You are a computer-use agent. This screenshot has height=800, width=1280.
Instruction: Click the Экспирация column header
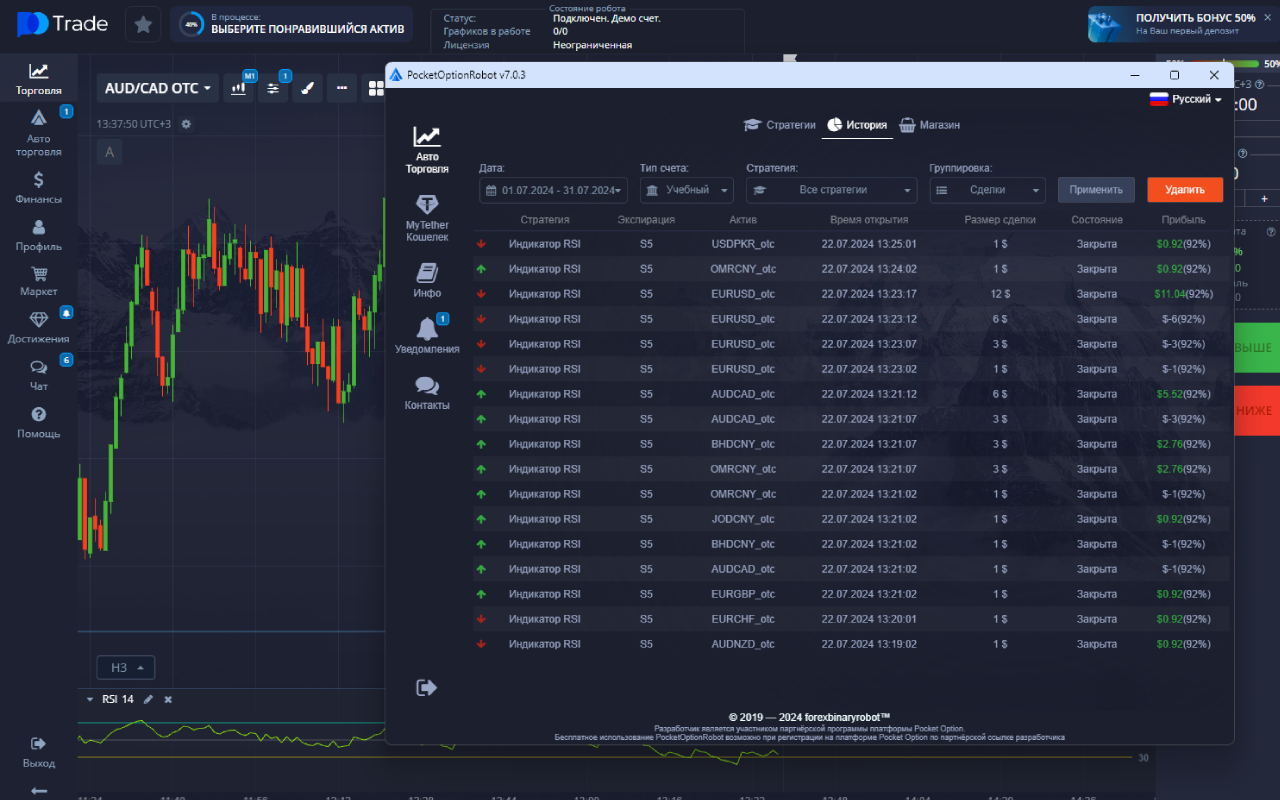[646, 220]
